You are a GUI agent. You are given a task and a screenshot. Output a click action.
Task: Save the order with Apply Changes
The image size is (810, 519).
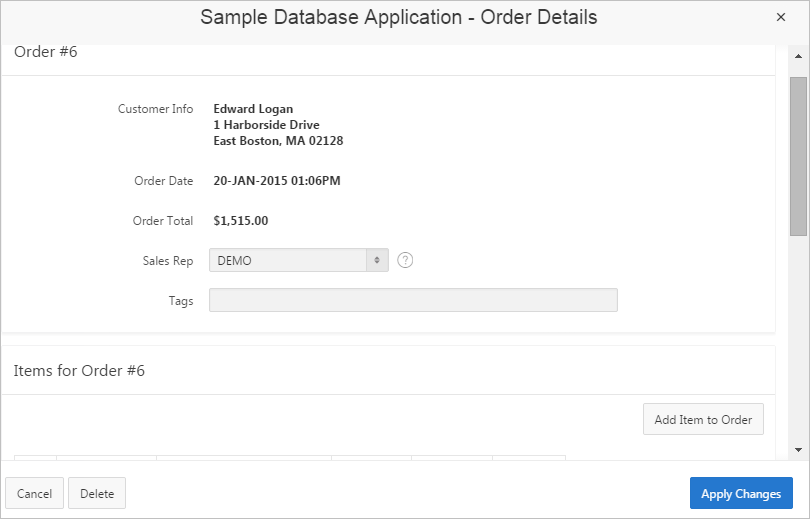tap(741, 494)
